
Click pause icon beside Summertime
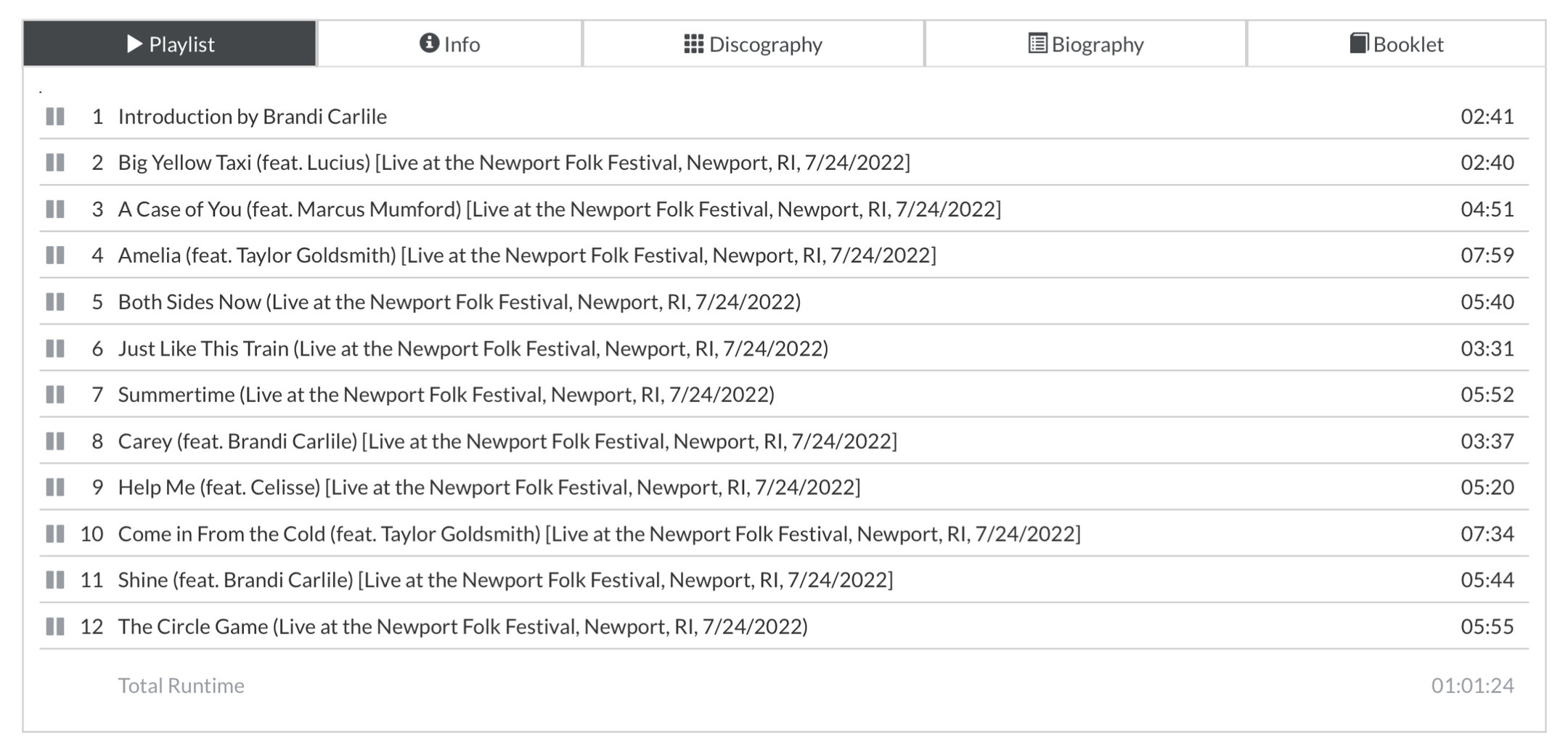pyautogui.click(x=55, y=394)
